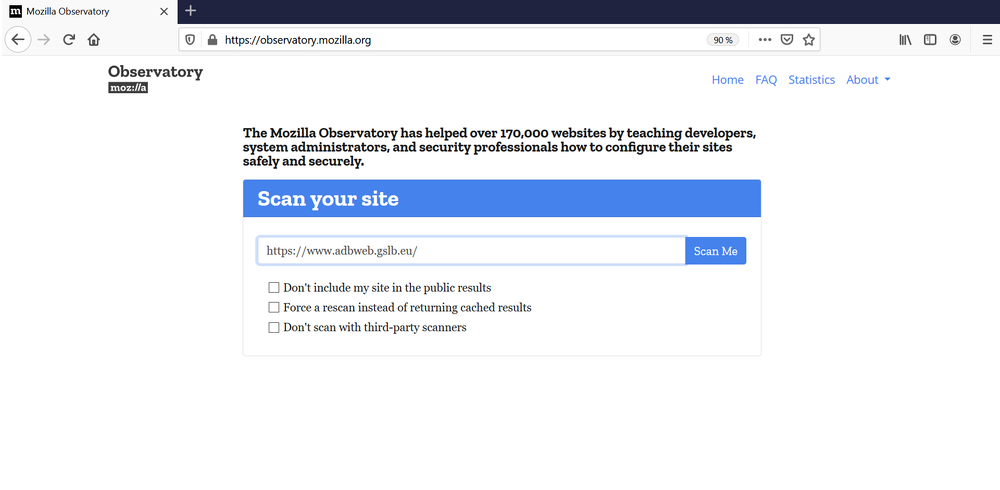Click the Observatory logo heading
This screenshot has width=1000, height=490.
pyautogui.click(x=156, y=71)
